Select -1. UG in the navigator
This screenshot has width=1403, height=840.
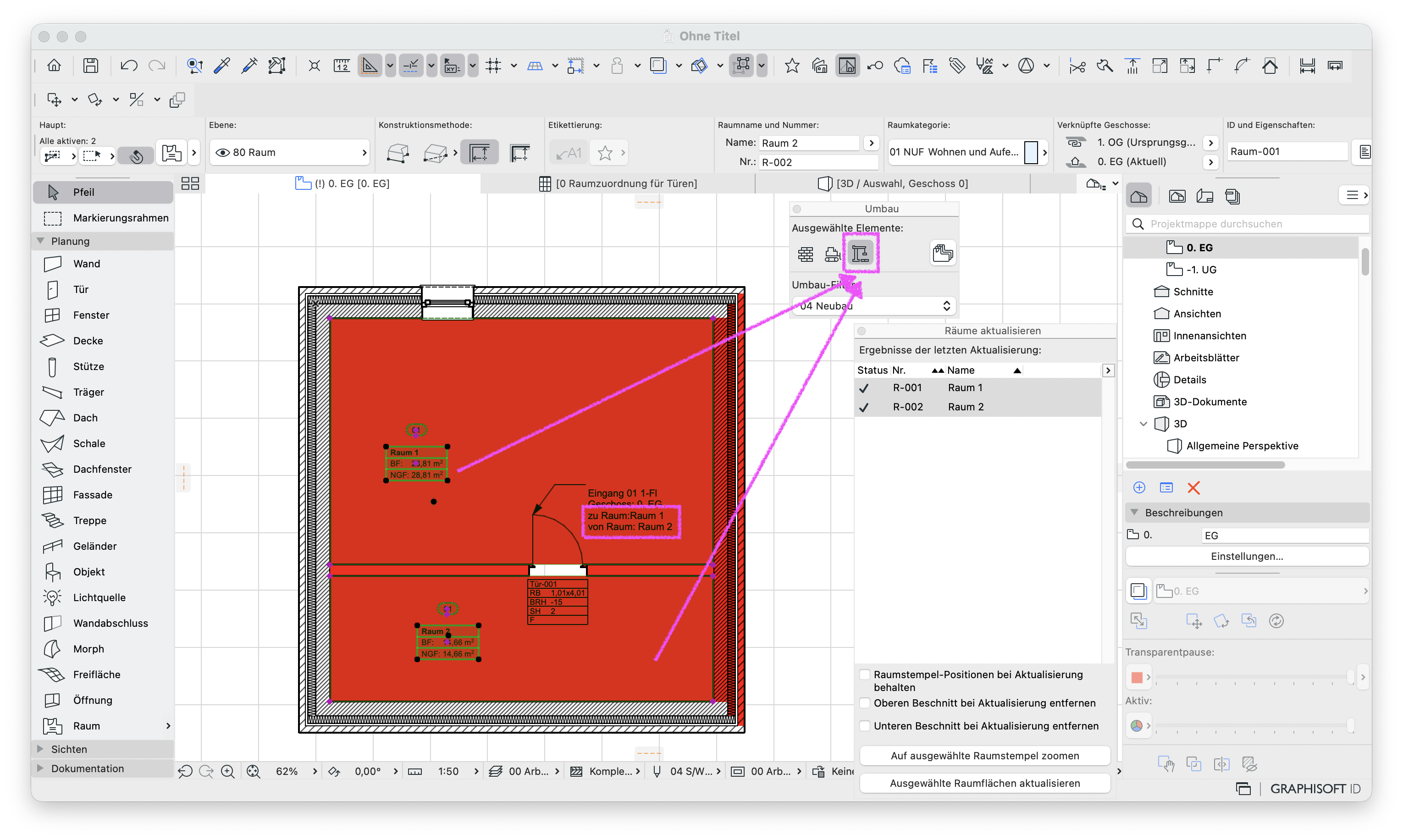click(1201, 270)
